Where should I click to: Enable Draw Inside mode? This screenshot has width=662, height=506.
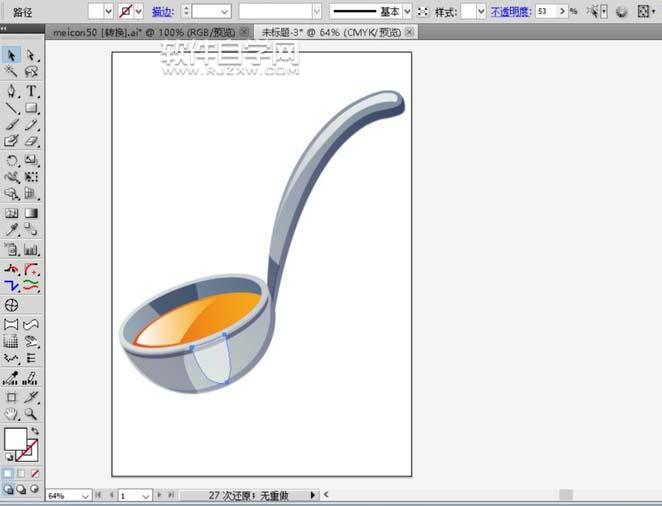pos(35,489)
